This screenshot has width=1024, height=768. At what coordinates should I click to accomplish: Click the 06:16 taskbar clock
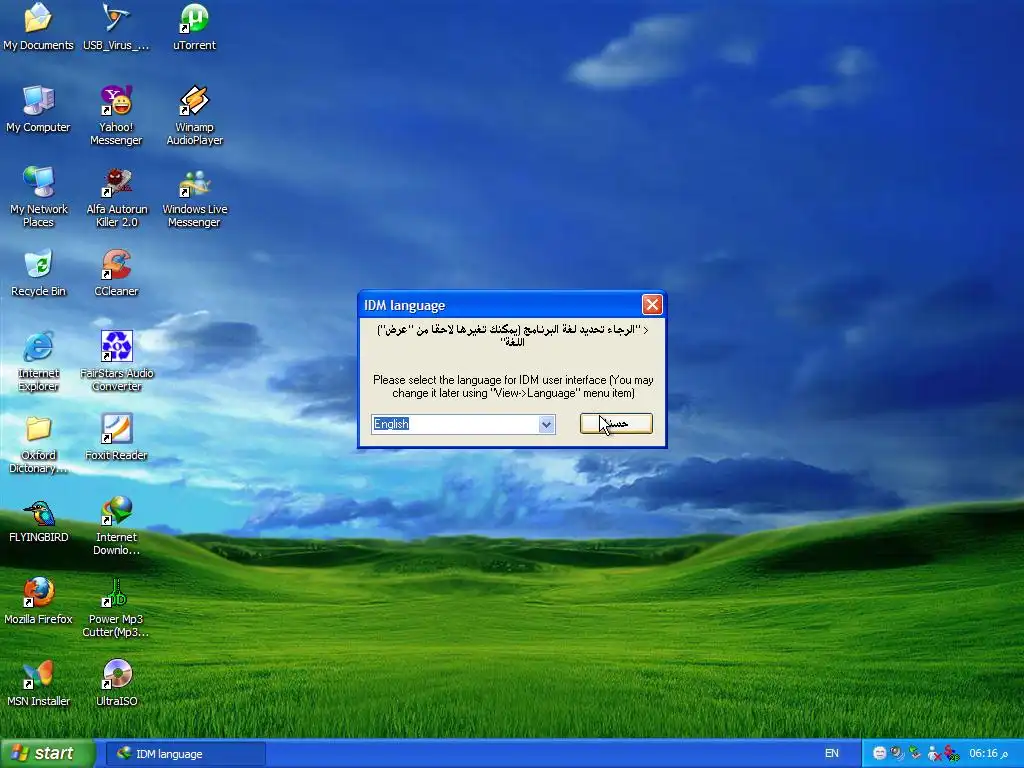coord(989,754)
